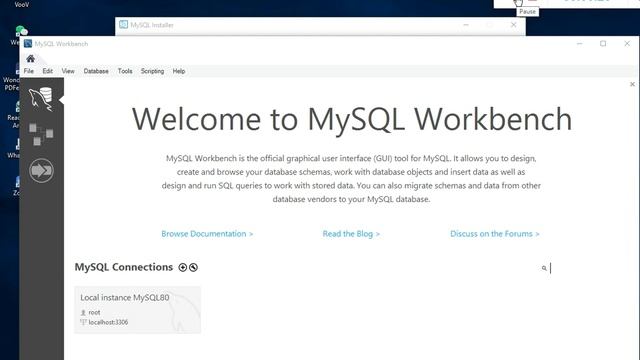Open the Local instance MySQL80 connection tile

point(138,310)
